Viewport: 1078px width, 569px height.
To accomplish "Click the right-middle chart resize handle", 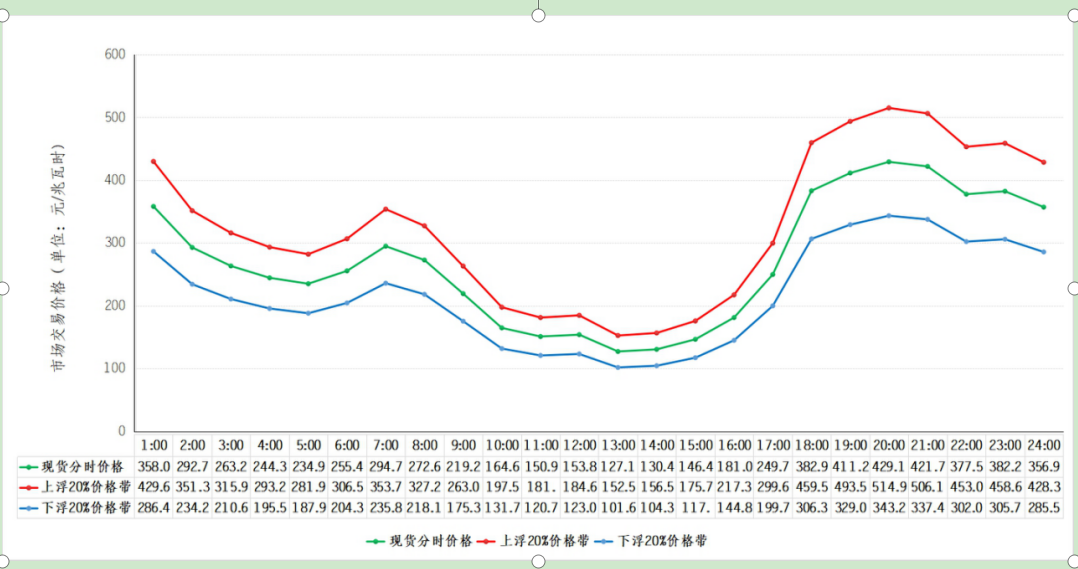I will tap(1074, 288).
